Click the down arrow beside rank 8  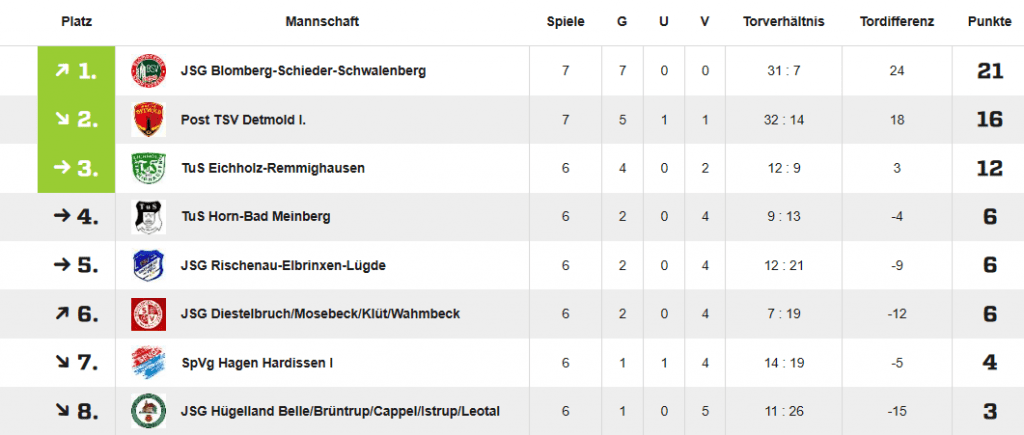tap(62, 410)
